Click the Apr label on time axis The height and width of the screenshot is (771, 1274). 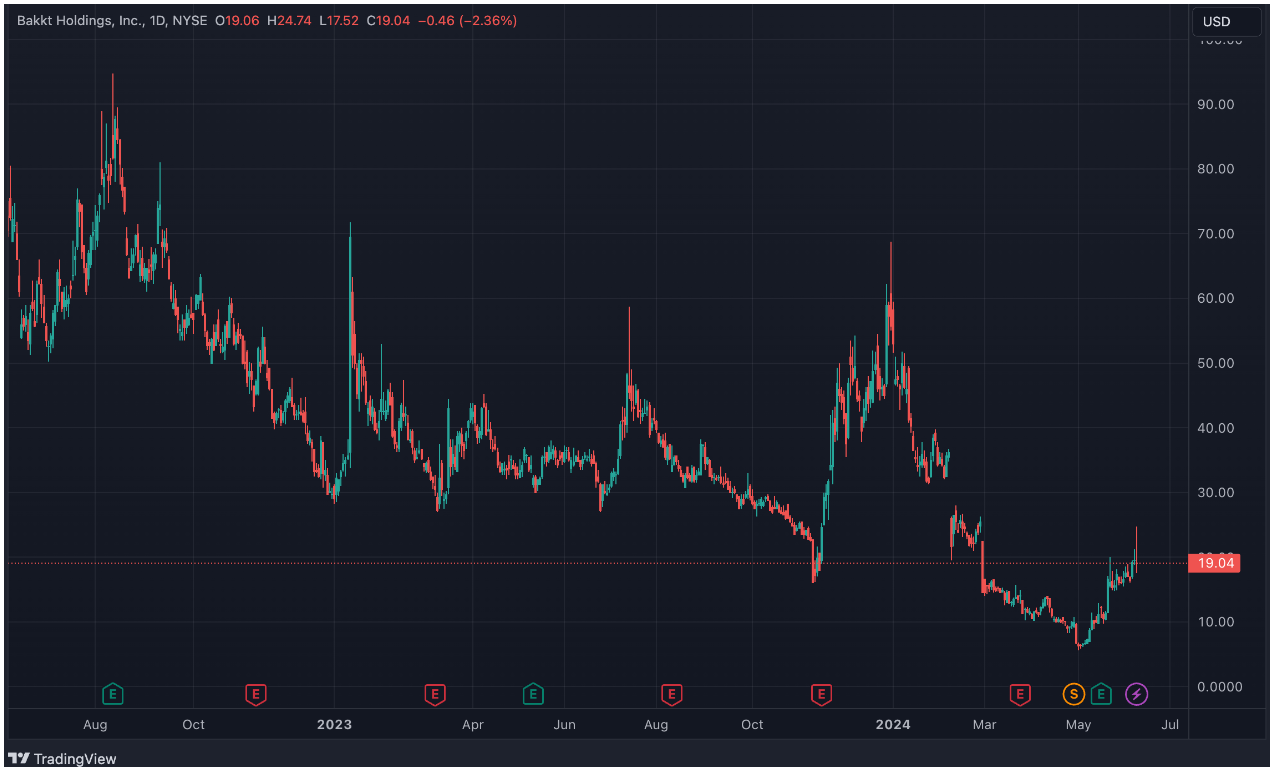tap(473, 724)
